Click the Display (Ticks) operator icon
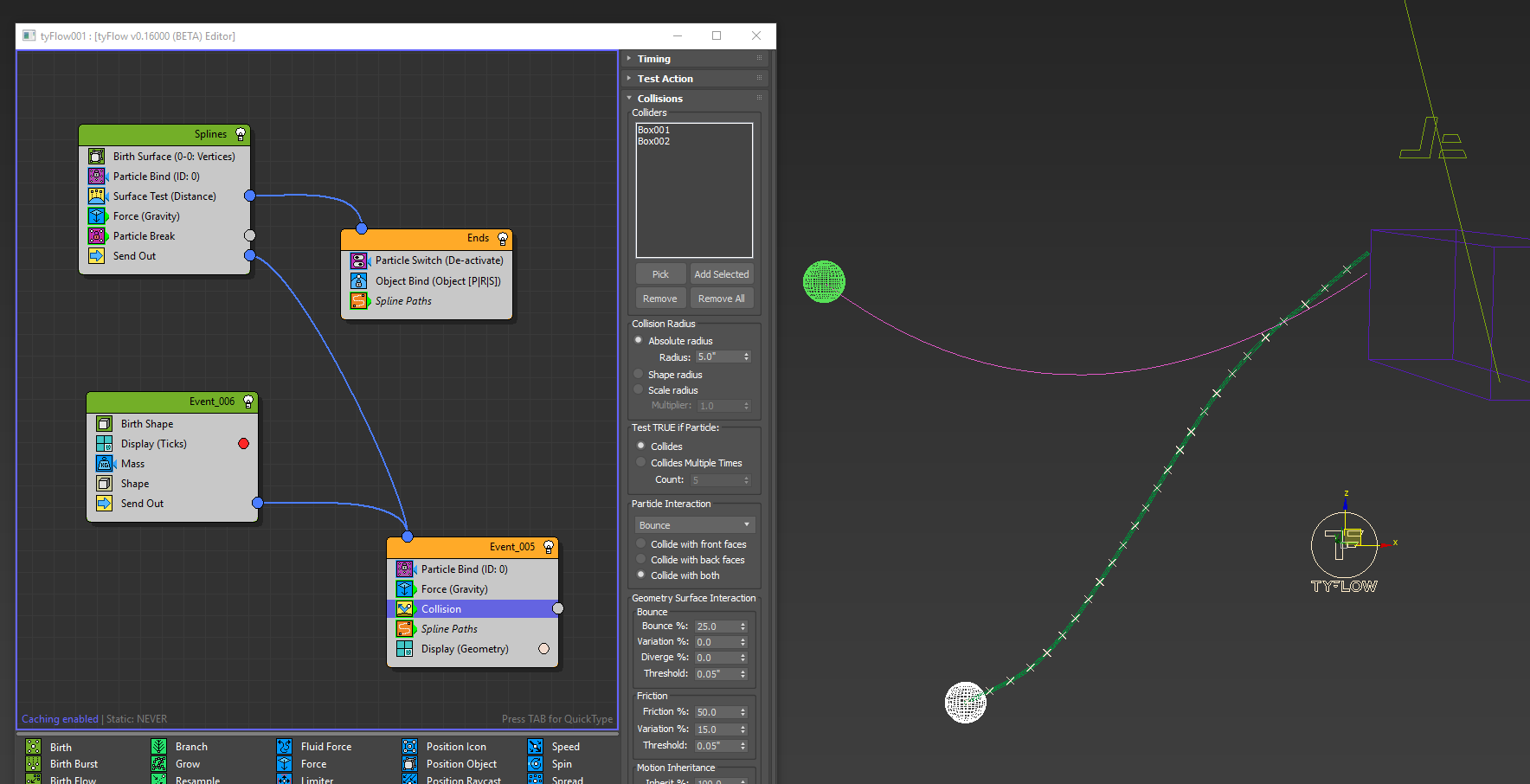 pyautogui.click(x=105, y=444)
